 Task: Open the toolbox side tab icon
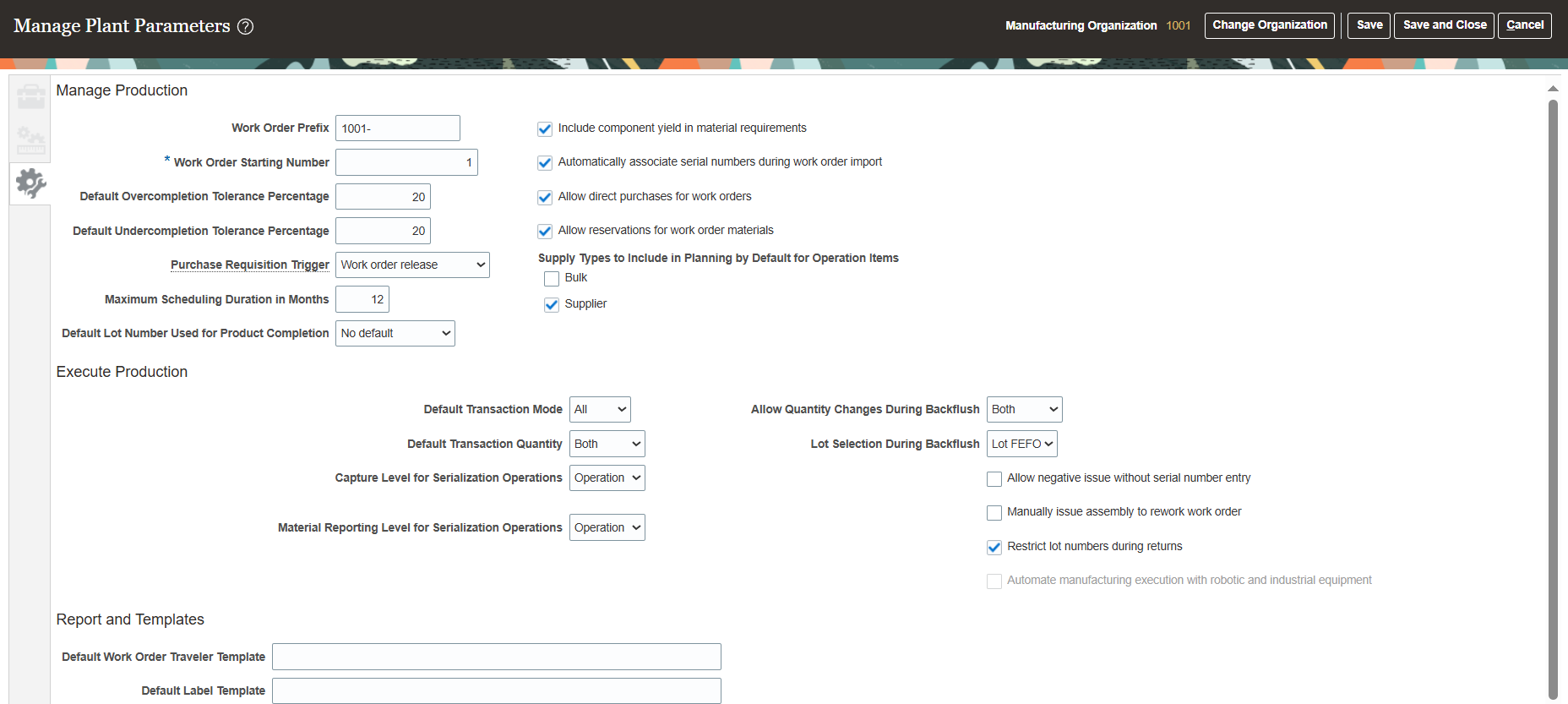[31, 96]
